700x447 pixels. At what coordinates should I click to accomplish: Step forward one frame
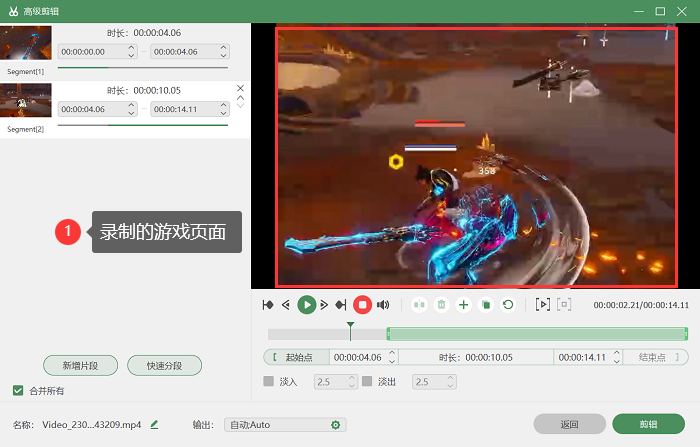[x=325, y=305]
